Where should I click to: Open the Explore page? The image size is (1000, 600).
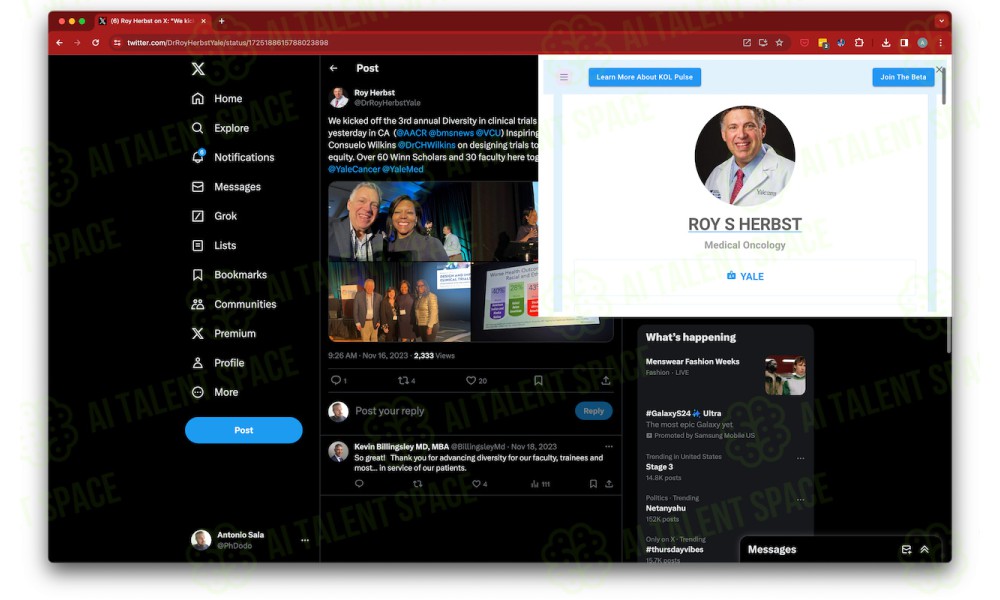click(220, 128)
